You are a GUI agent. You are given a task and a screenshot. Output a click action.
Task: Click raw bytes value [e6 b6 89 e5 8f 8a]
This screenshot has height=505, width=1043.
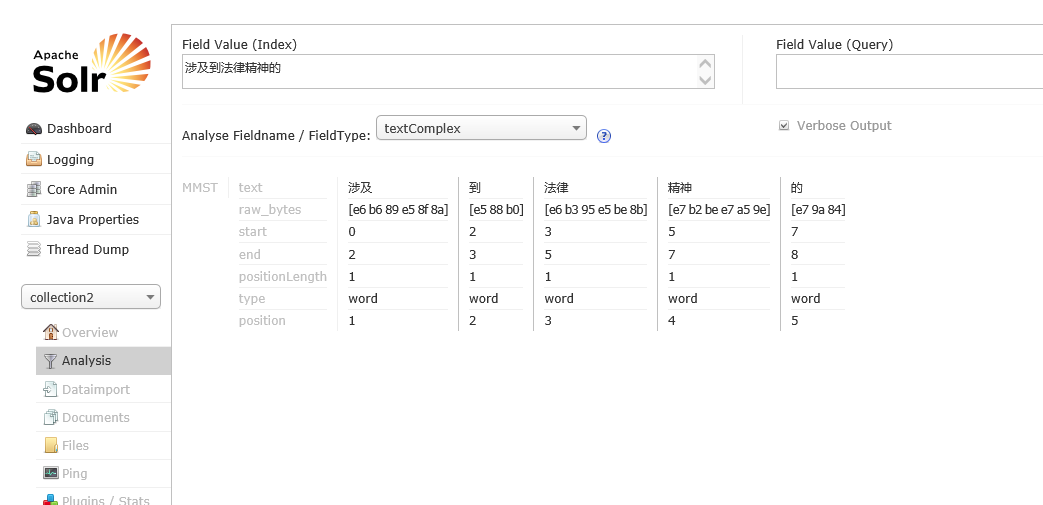pos(398,210)
